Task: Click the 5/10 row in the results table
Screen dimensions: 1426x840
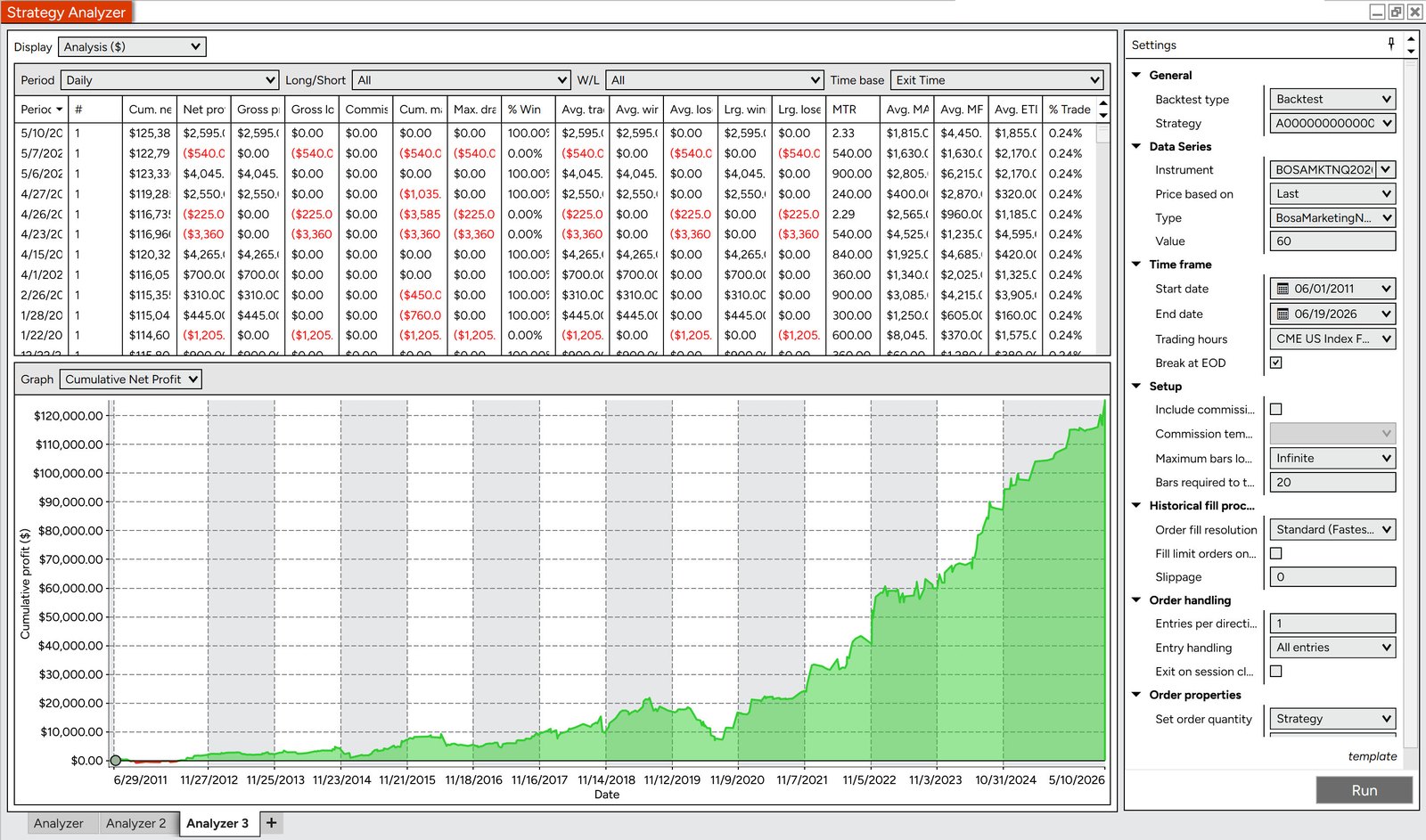Action: tap(556, 133)
